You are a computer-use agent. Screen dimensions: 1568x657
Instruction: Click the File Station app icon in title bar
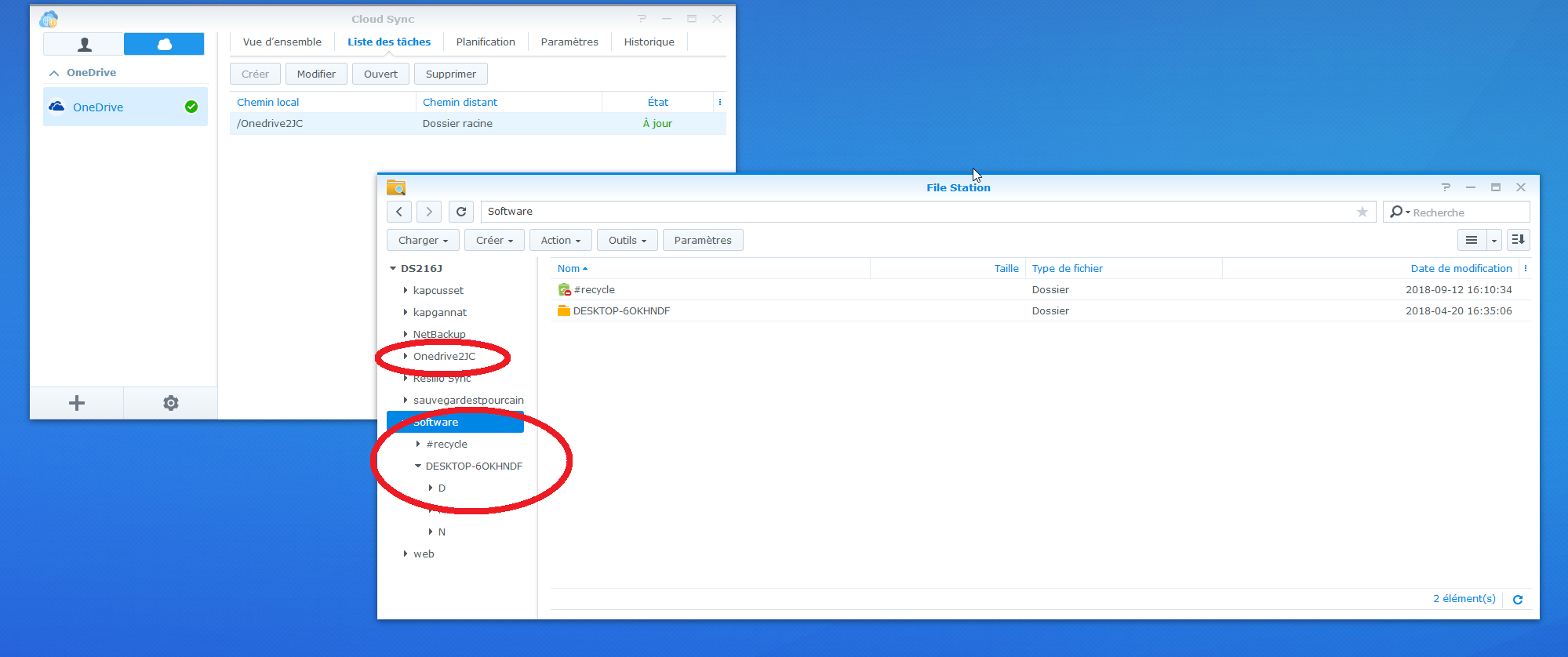[x=396, y=187]
